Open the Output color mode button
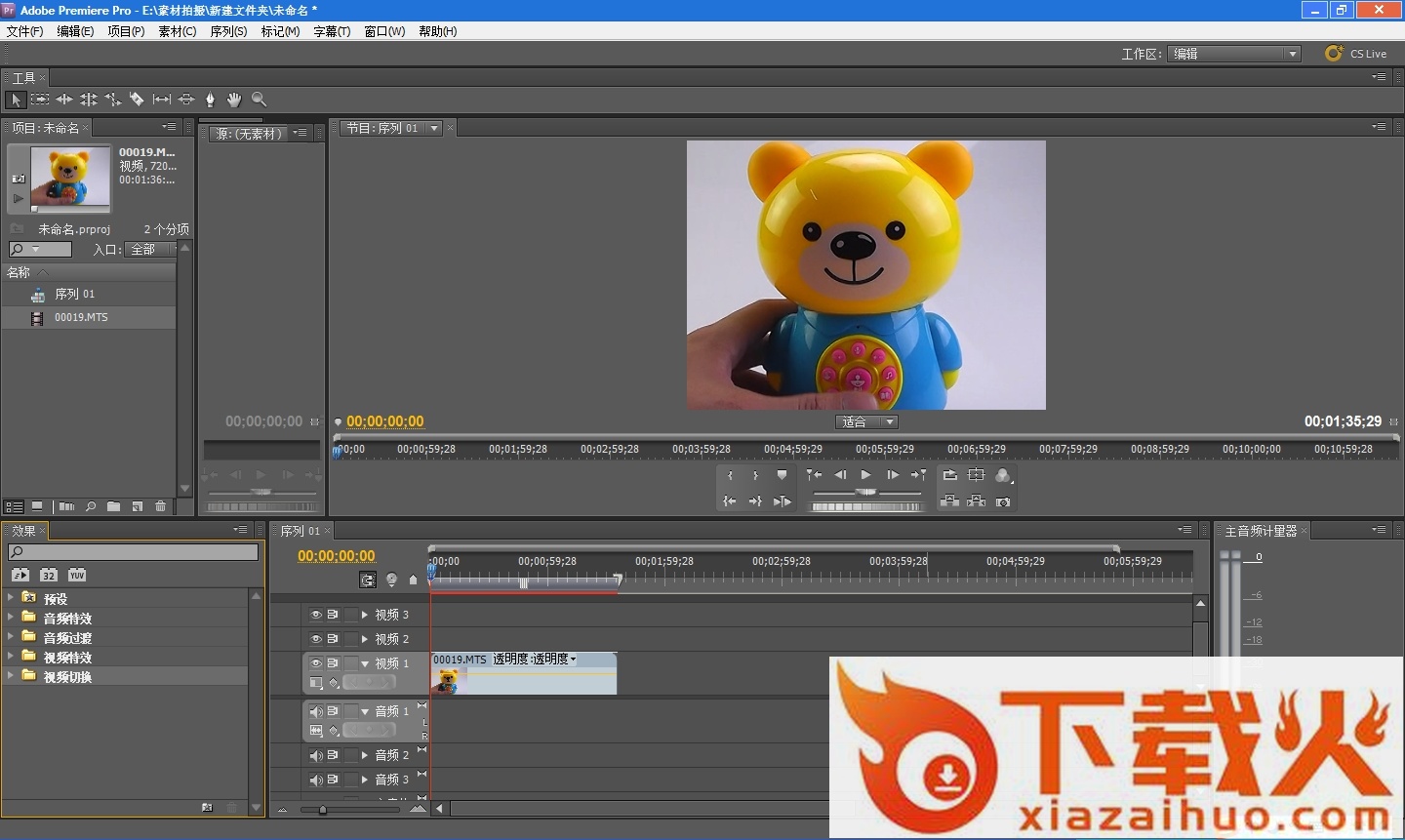The height and width of the screenshot is (840, 1405). 1003,475
